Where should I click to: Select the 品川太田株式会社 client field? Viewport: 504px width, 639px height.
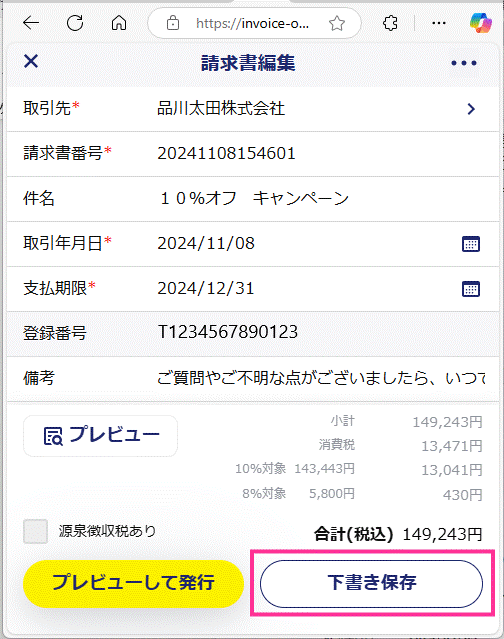click(221, 108)
